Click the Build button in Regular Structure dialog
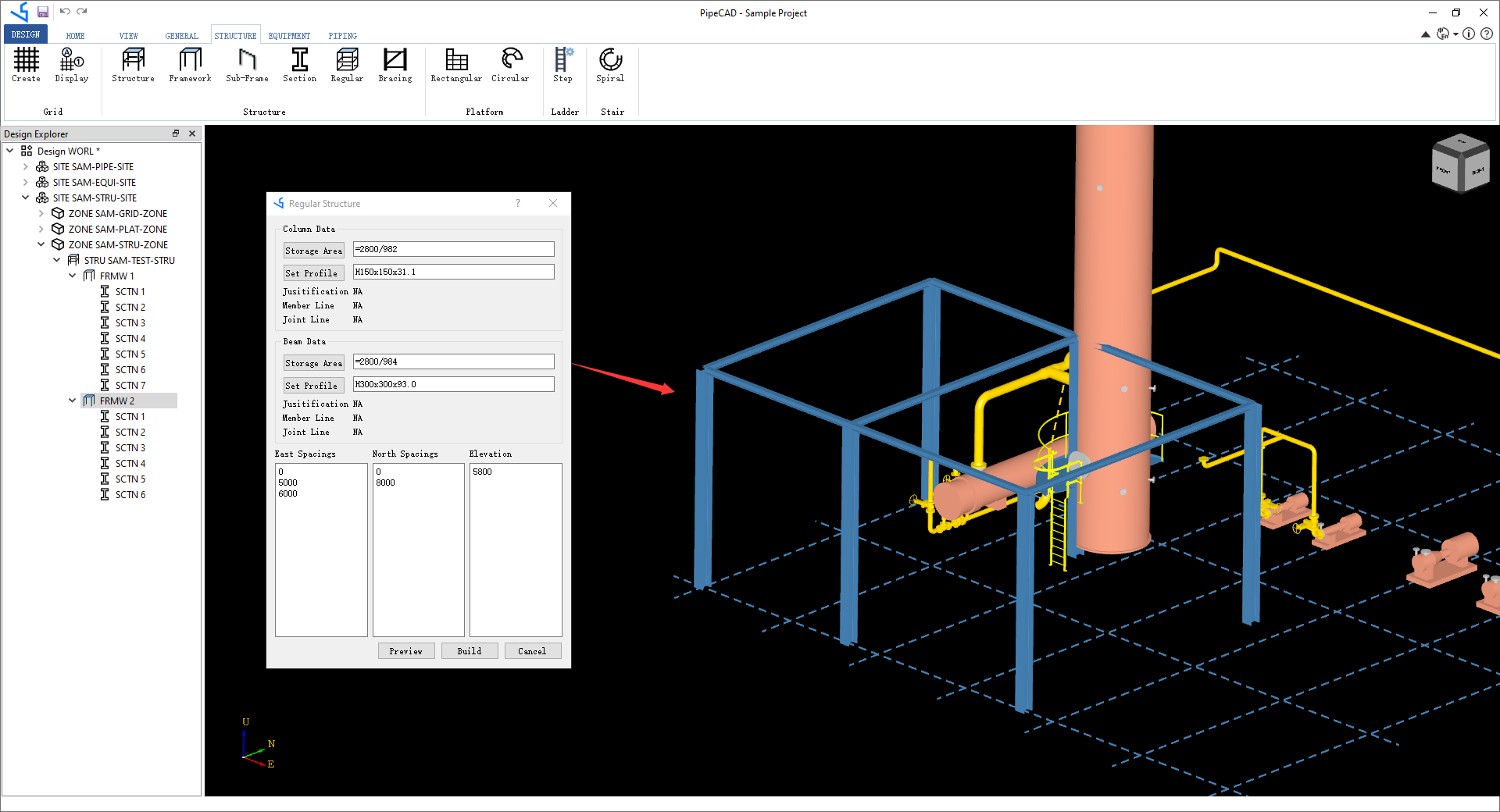The width and height of the screenshot is (1500, 812). click(x=469, y=650)
